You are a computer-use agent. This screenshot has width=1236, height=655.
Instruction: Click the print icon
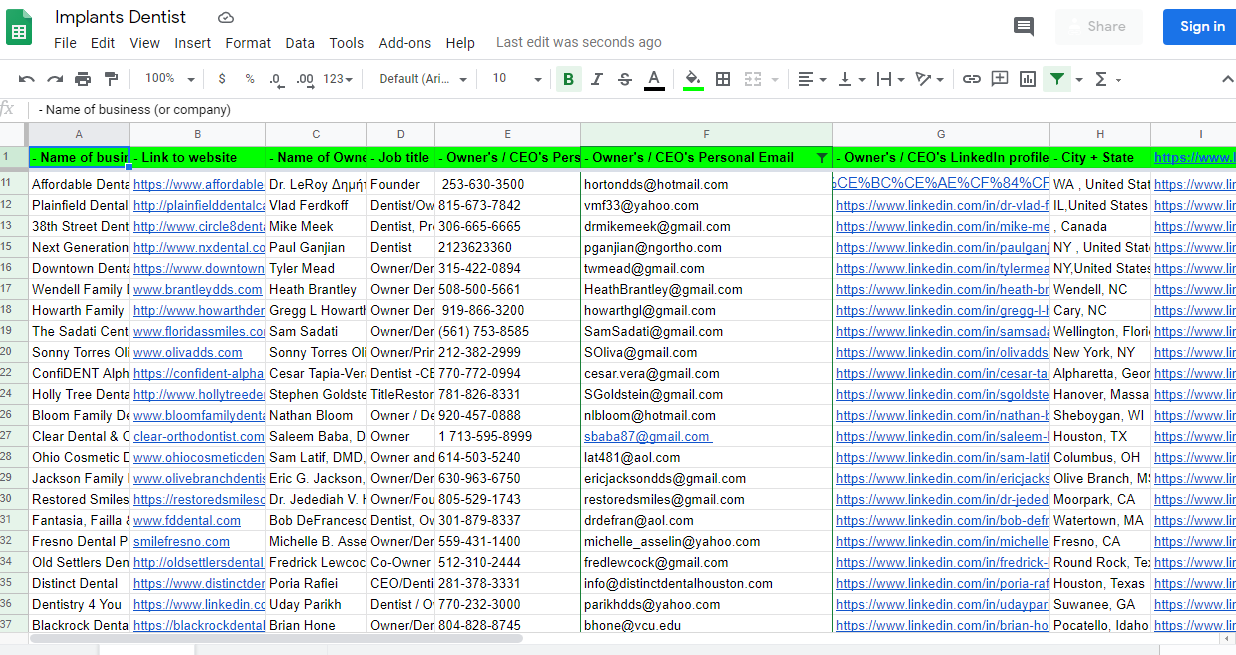tap(83, 79)
